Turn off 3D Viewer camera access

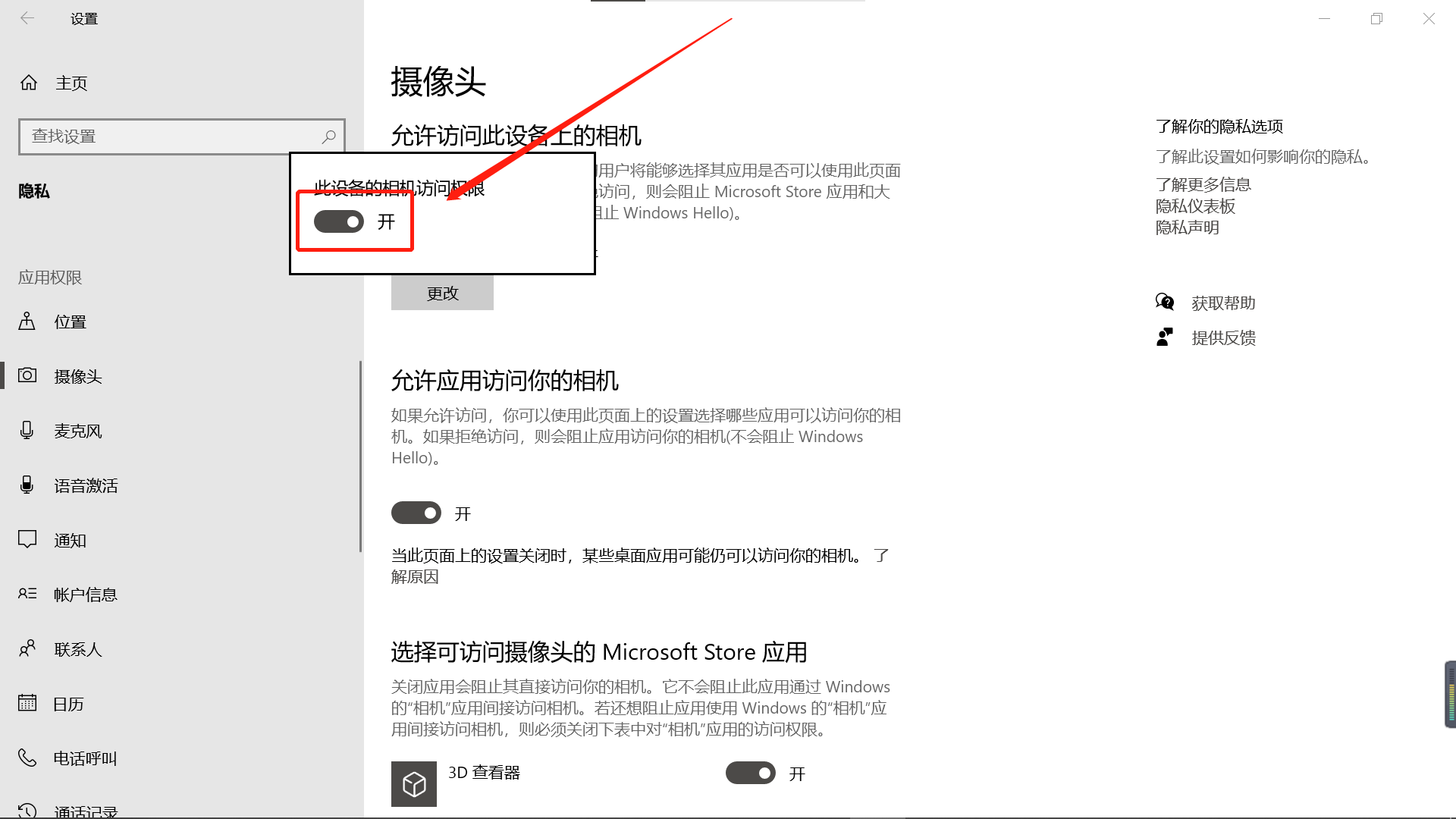pos(750,773)
